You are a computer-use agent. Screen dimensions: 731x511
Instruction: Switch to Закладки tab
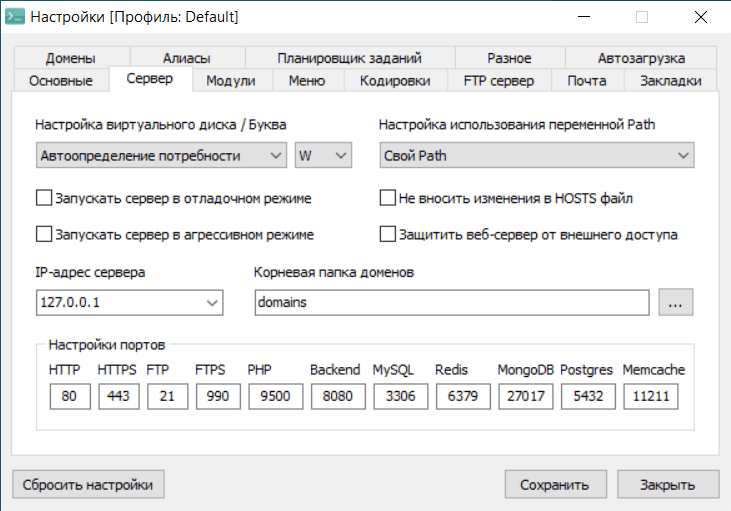click(x=670, y=81)
